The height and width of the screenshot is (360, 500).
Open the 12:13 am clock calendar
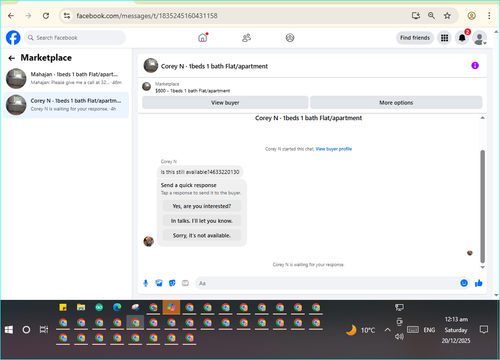456,330
